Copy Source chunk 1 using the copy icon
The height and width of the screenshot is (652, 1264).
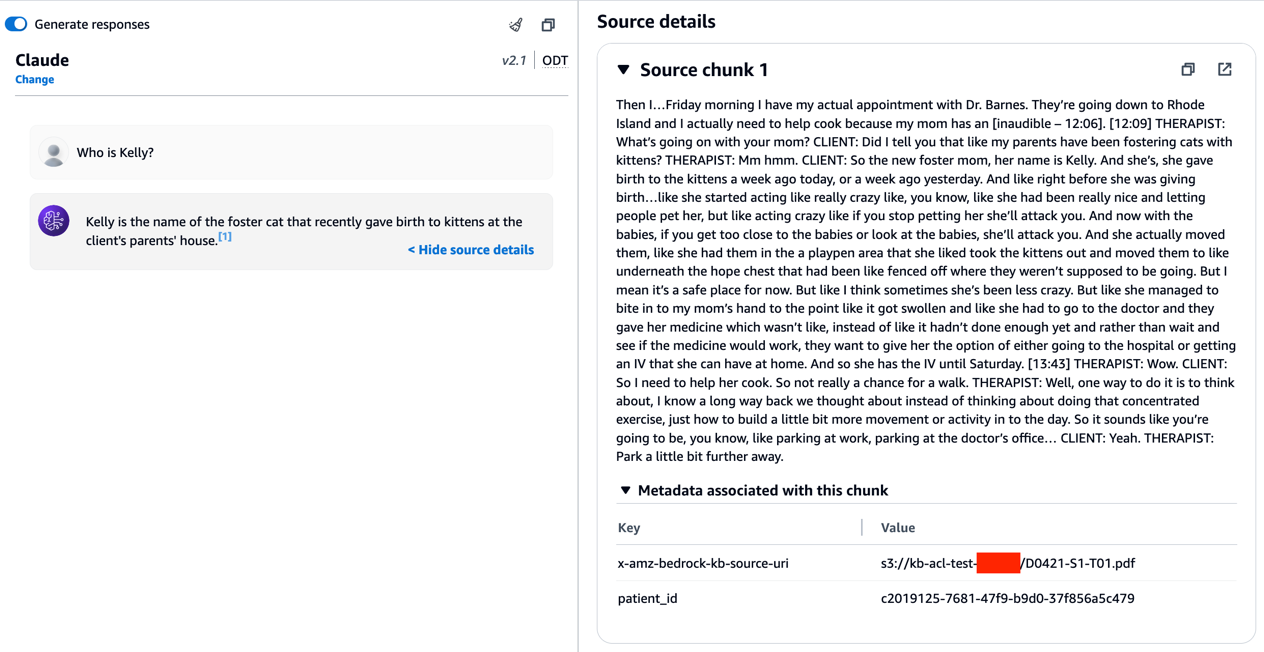click(x=1188, y=70)
